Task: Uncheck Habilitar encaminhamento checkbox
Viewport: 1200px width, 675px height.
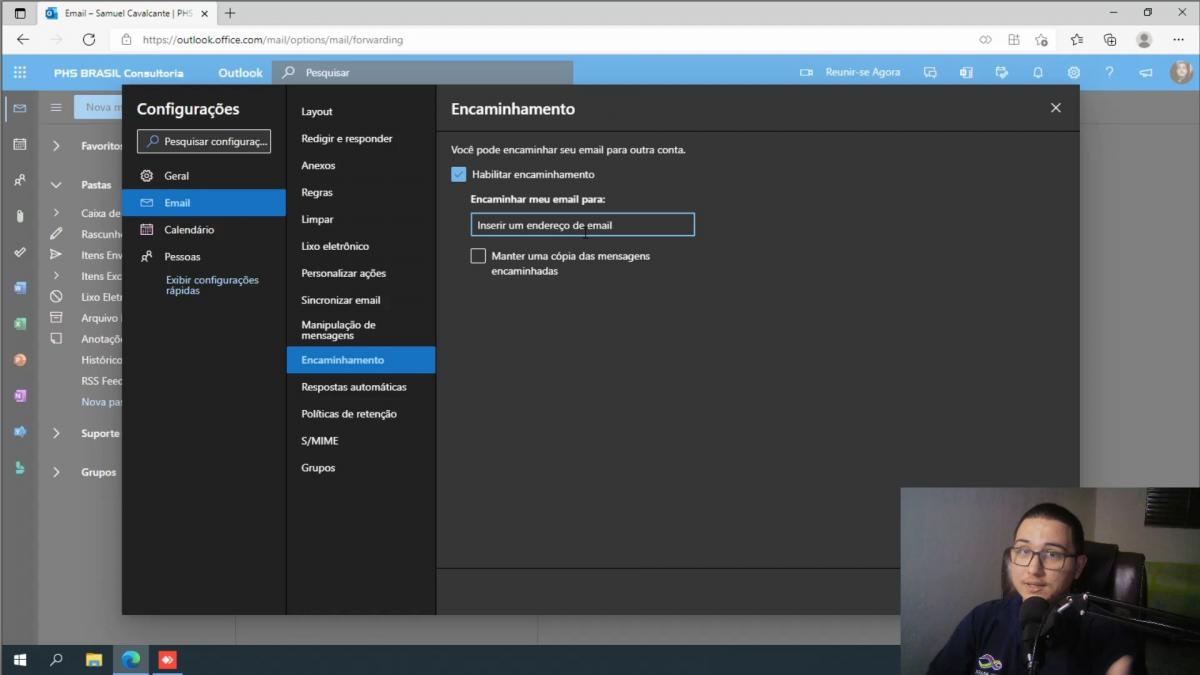Action: click(459, 174)
